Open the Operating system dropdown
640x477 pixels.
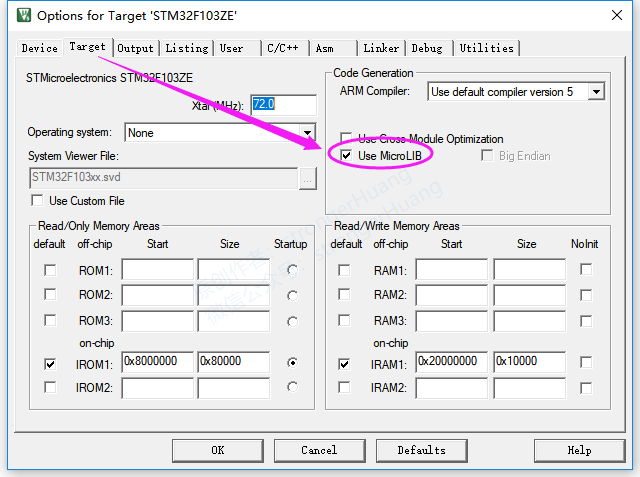click(307, 133)
